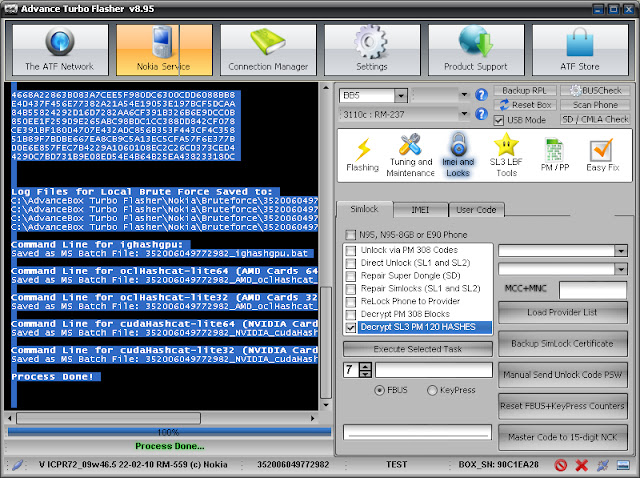Expand the second provider dropdown above MCC+MNC
The image size is (640, 478).
621,269
